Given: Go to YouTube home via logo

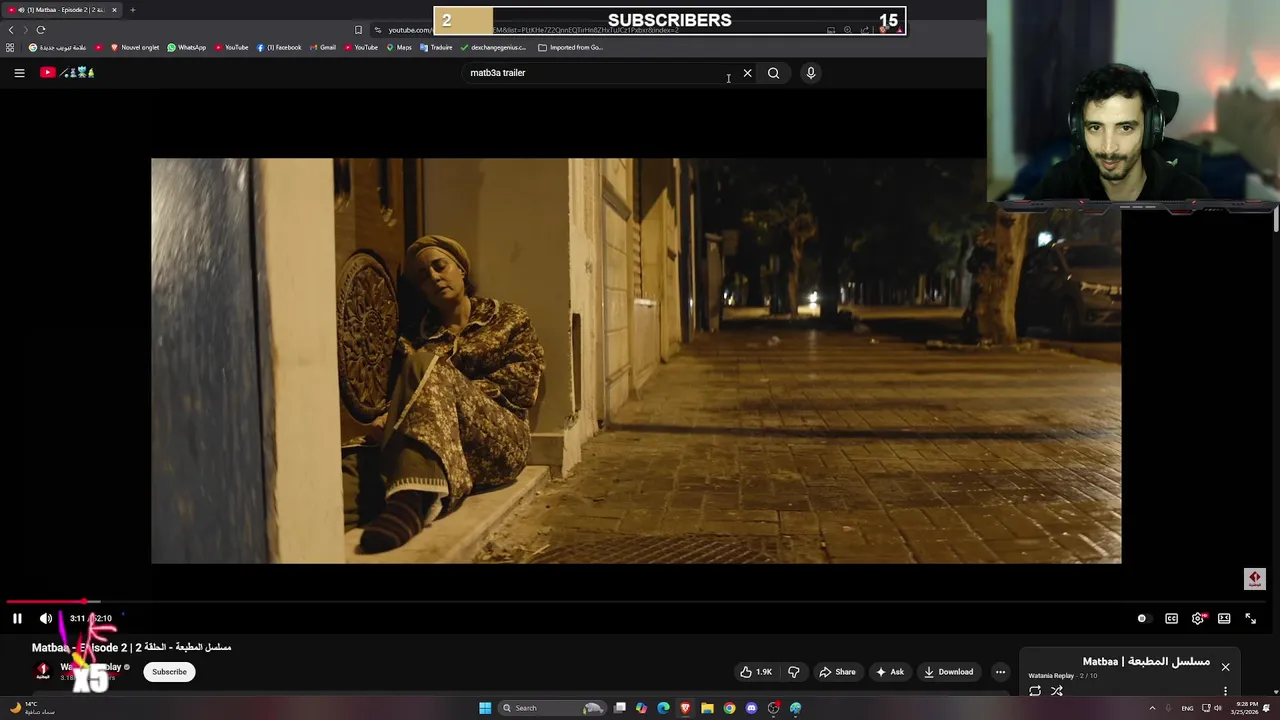Looking at the screenshot, I should click(67, 73).
